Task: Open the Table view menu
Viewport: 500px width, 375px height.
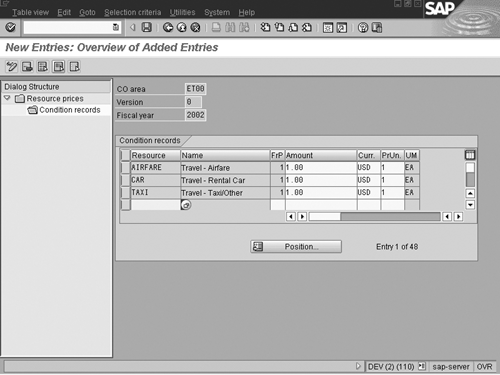Action: [30, 12]
